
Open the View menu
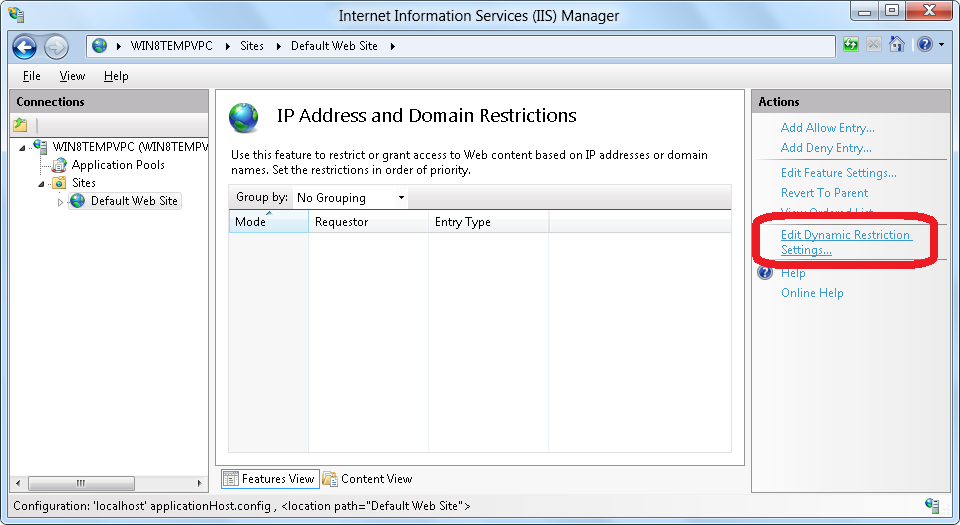click(72, 76)
